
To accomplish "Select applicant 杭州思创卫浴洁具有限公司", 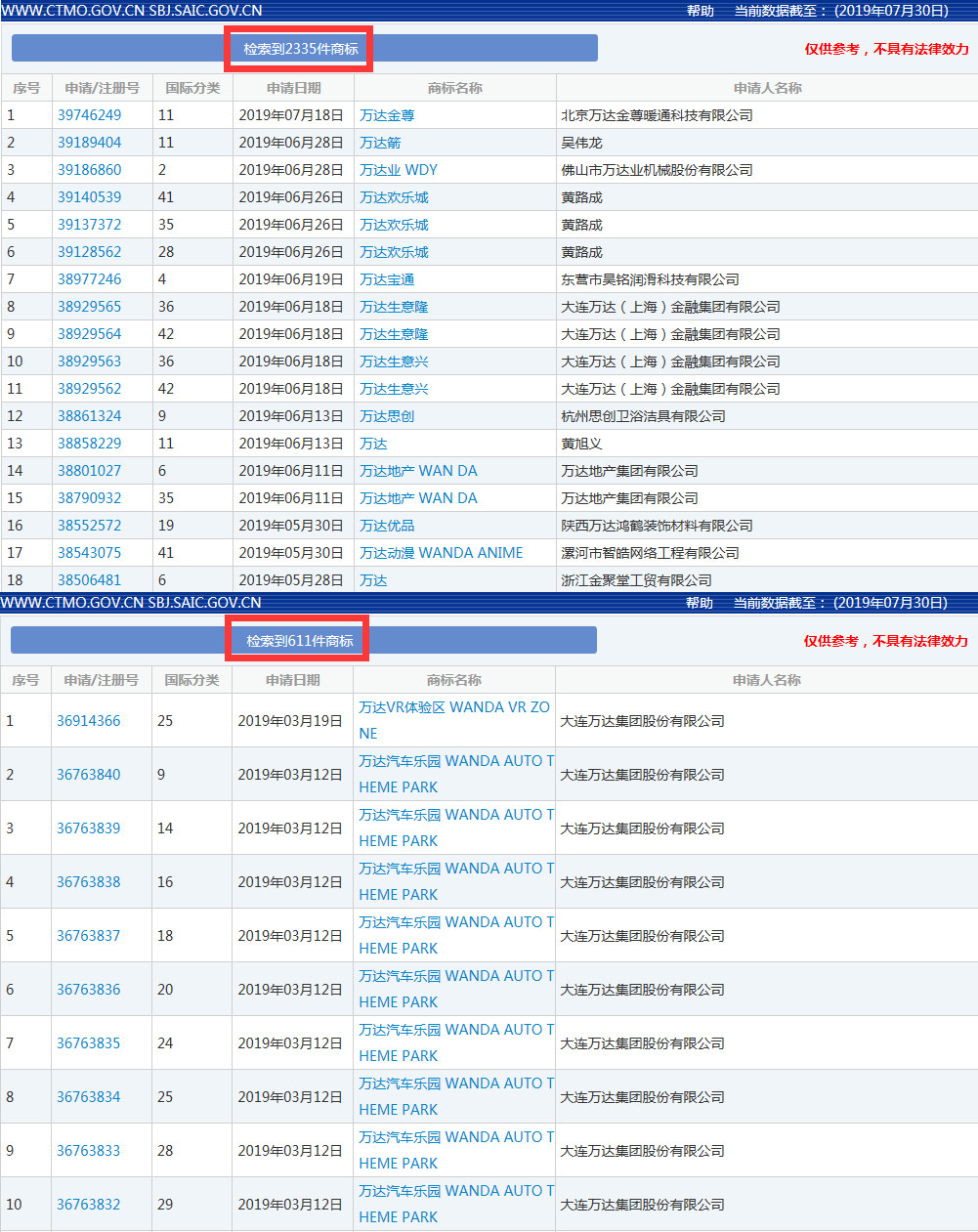I will (643, 416).
